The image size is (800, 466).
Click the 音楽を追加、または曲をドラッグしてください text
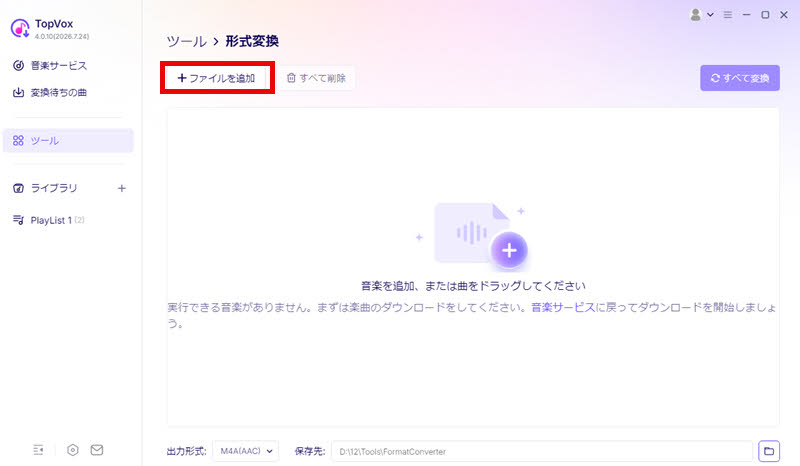coord(473,286)
